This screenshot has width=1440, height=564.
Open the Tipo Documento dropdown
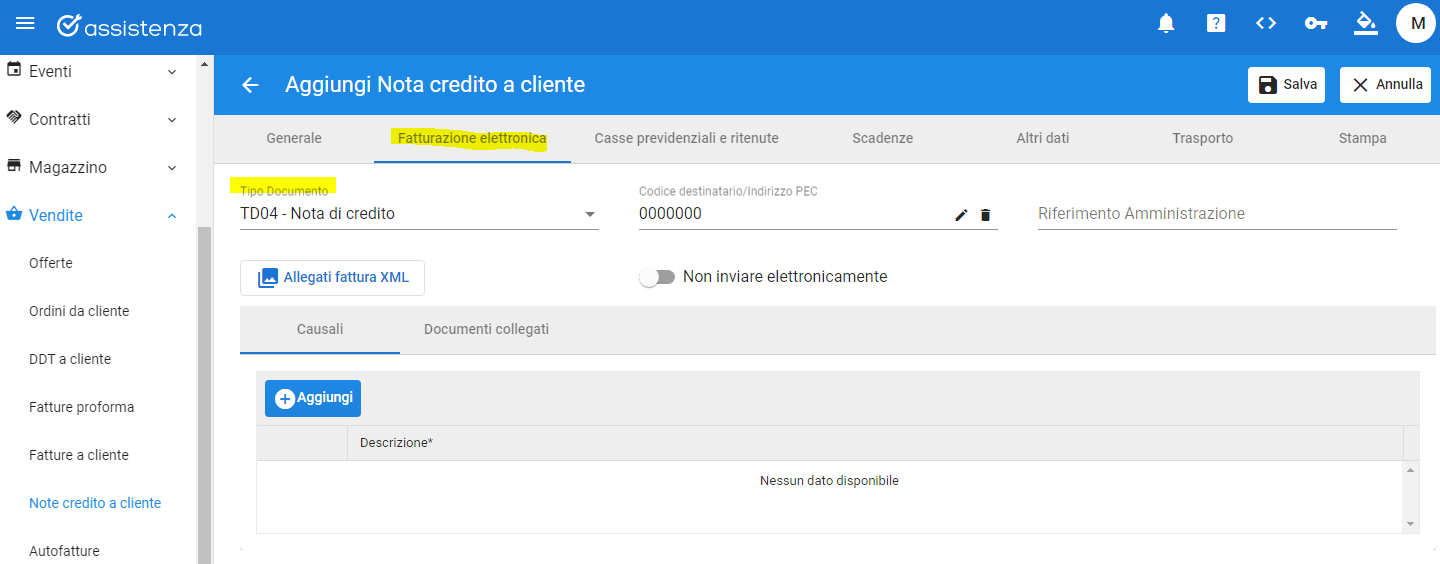coord(419,214)
